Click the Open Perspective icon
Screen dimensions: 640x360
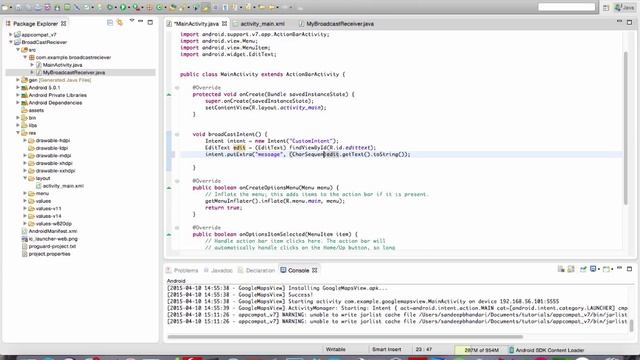(x=606, y=8)
